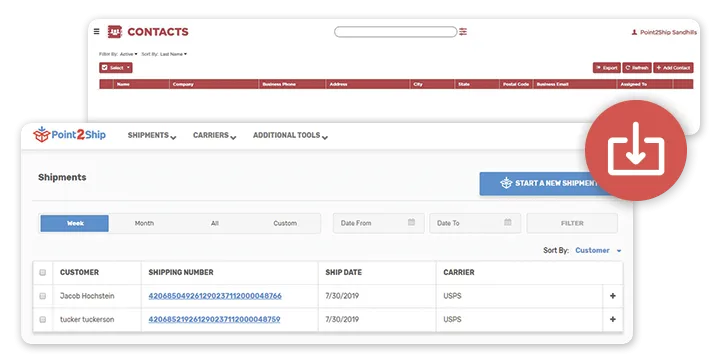Click the Refresh button in Contacts
The height and width of the screenshot is (362, 720).
637,68
